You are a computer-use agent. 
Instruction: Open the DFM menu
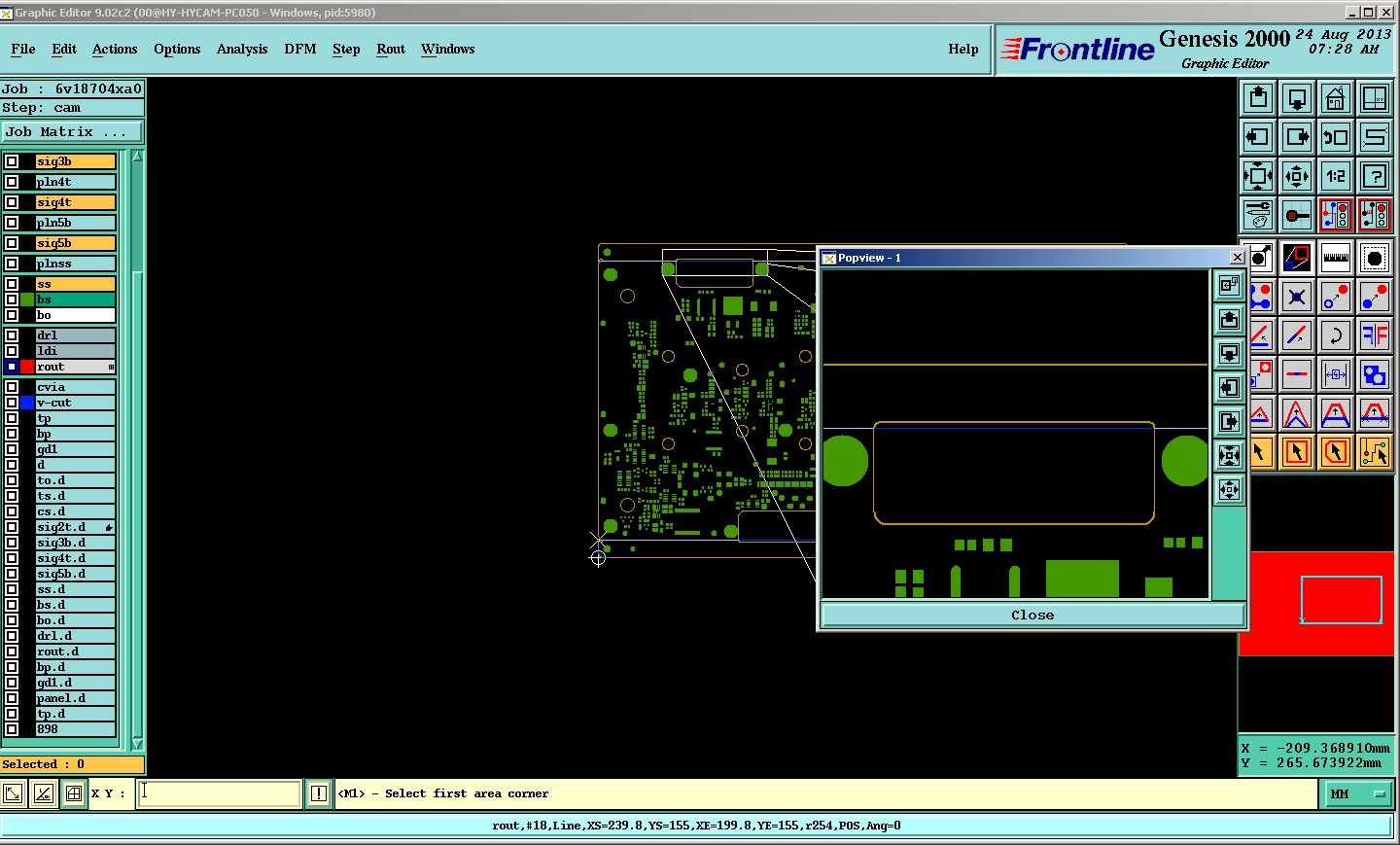[299, 49]
